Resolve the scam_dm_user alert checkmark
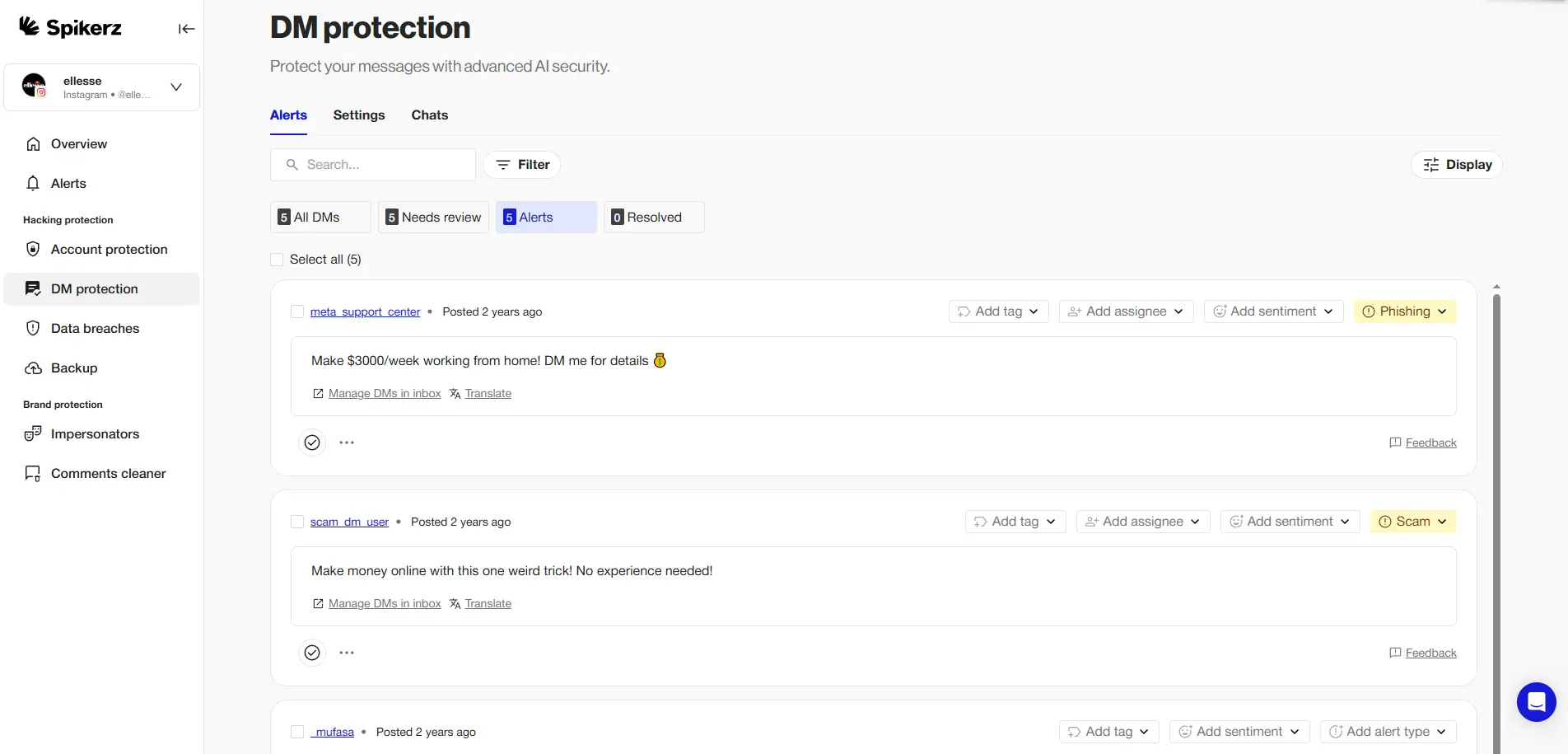This screenshot has height=754, width=1568. pyautogui.click(x=312, y=653)
